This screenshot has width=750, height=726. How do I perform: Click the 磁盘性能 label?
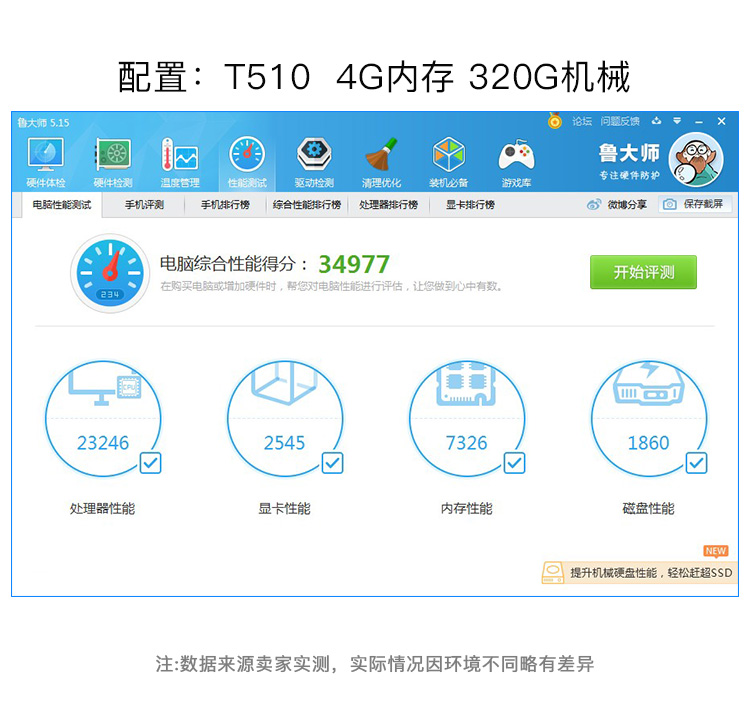pos(649,508)
